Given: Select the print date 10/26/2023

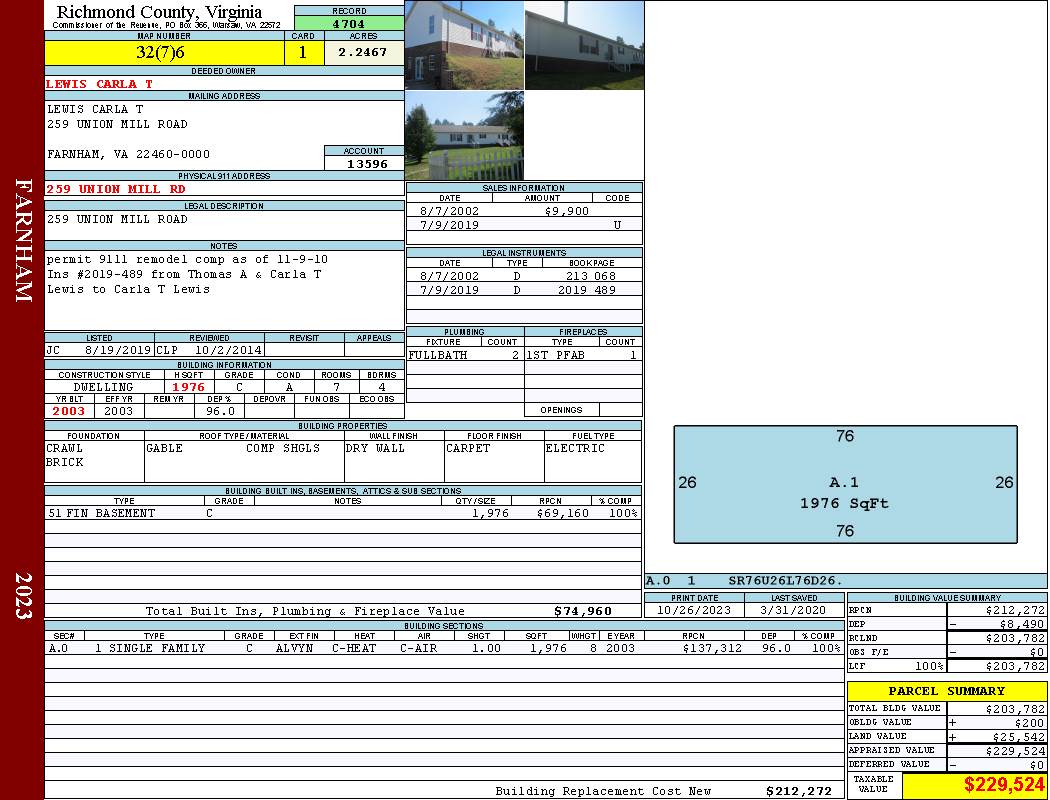Looking at the screenshot, I should click(694, 610).
